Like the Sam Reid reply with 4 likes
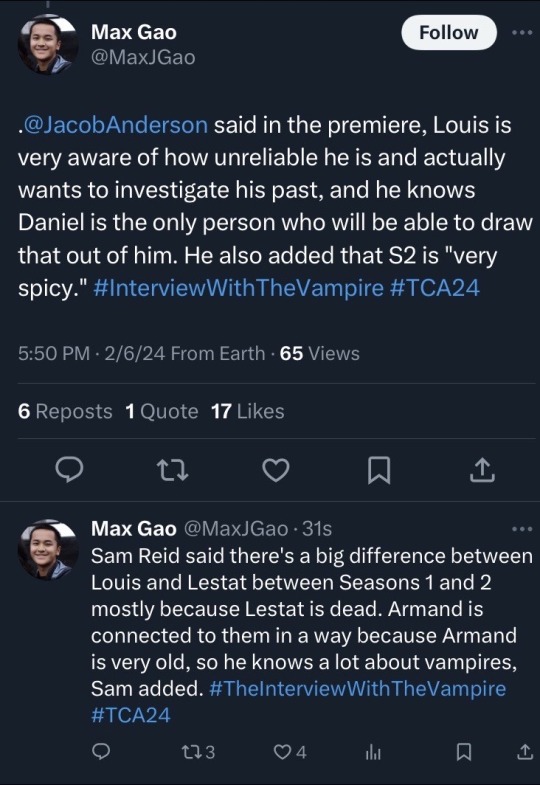540x785 pixels. coord(290,751)
